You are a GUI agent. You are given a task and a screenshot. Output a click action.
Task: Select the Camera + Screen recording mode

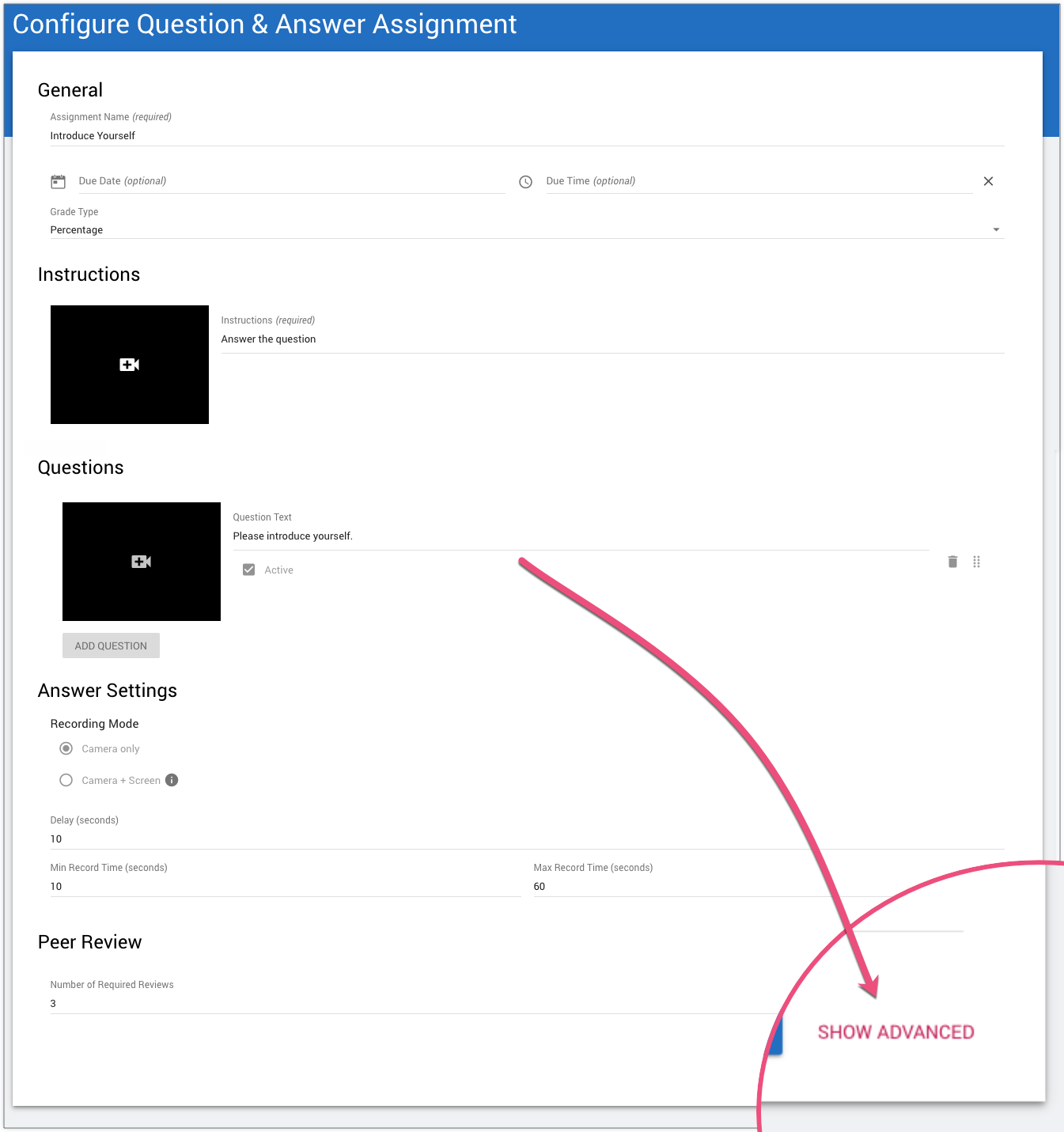pos(66,780)
